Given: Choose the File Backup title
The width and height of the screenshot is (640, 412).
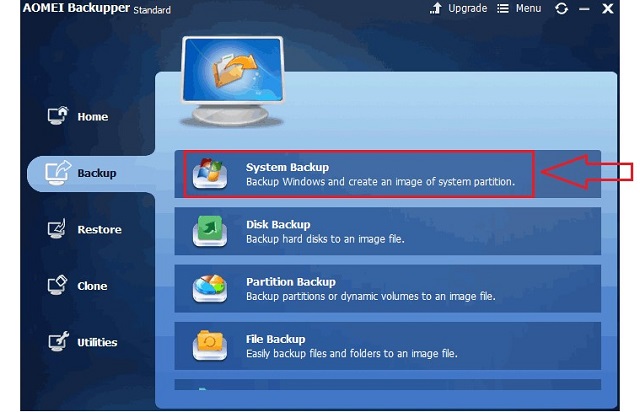Looking at the screenshot, I should tap(276, 339).
